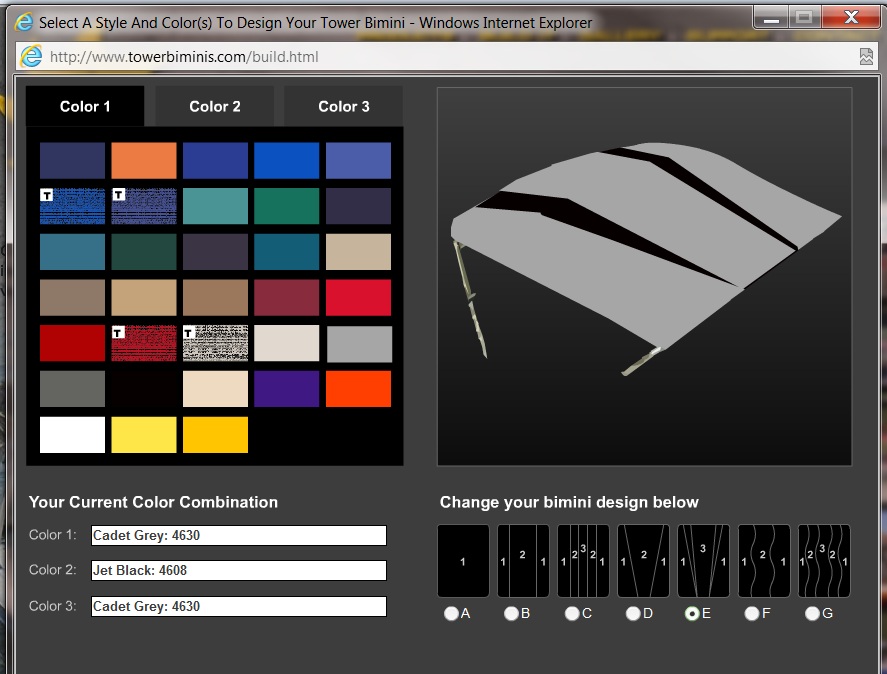Click the address bar URL
The image size is (887, 674).
184,57
